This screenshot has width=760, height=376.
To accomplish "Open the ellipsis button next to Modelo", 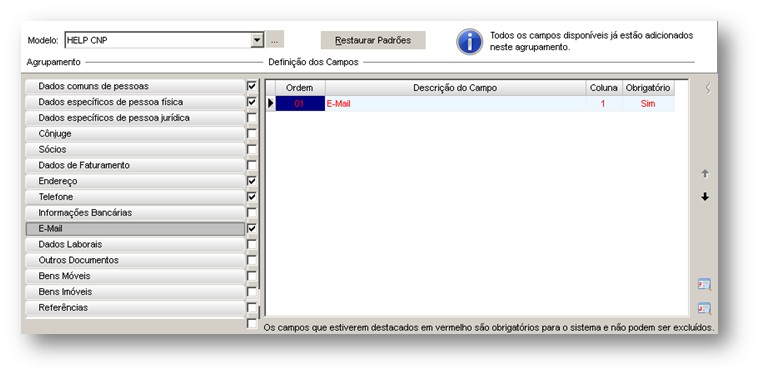I will 274,40.
